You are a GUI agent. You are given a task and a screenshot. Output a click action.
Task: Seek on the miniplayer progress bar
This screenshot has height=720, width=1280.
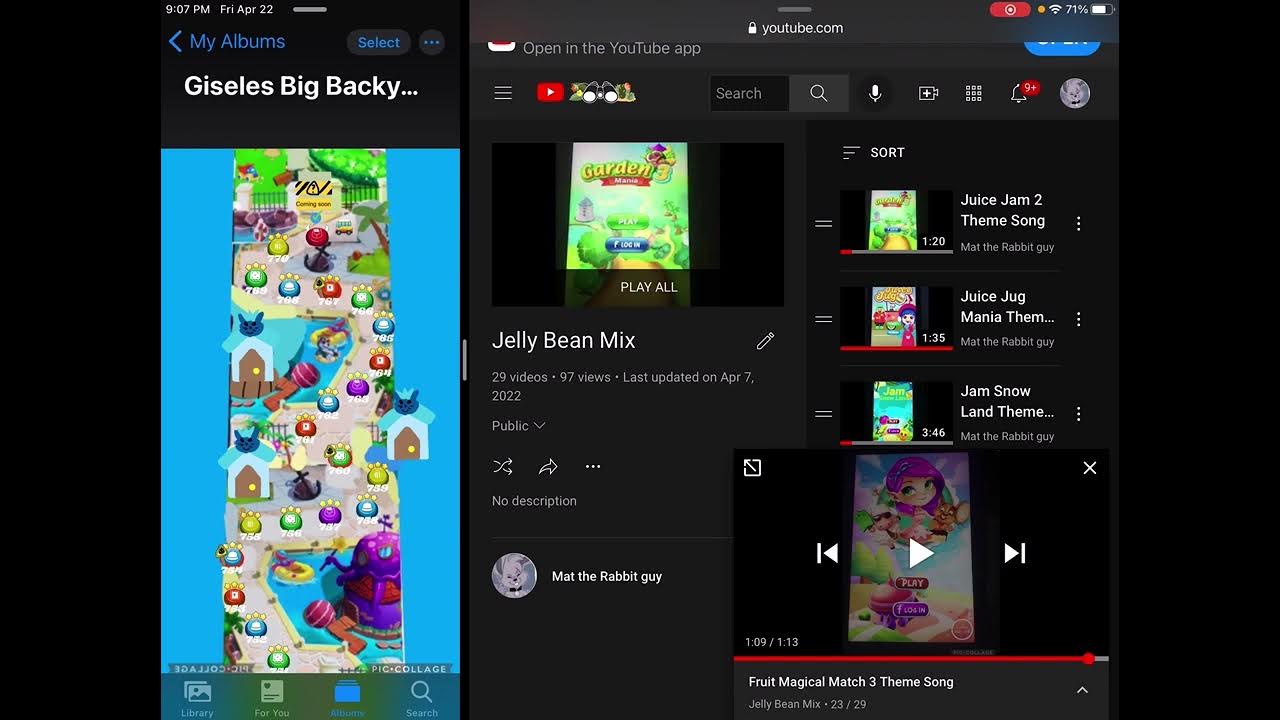[921, 659]
